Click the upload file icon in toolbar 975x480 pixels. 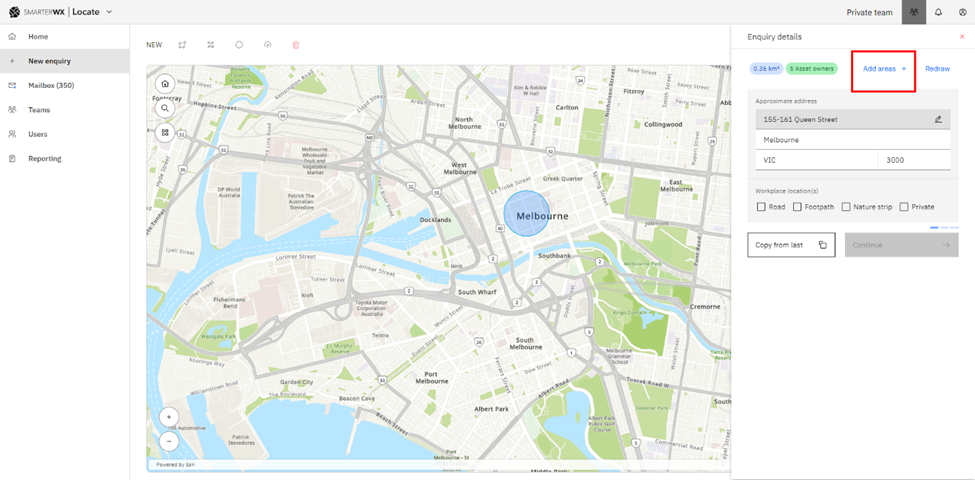267,45
